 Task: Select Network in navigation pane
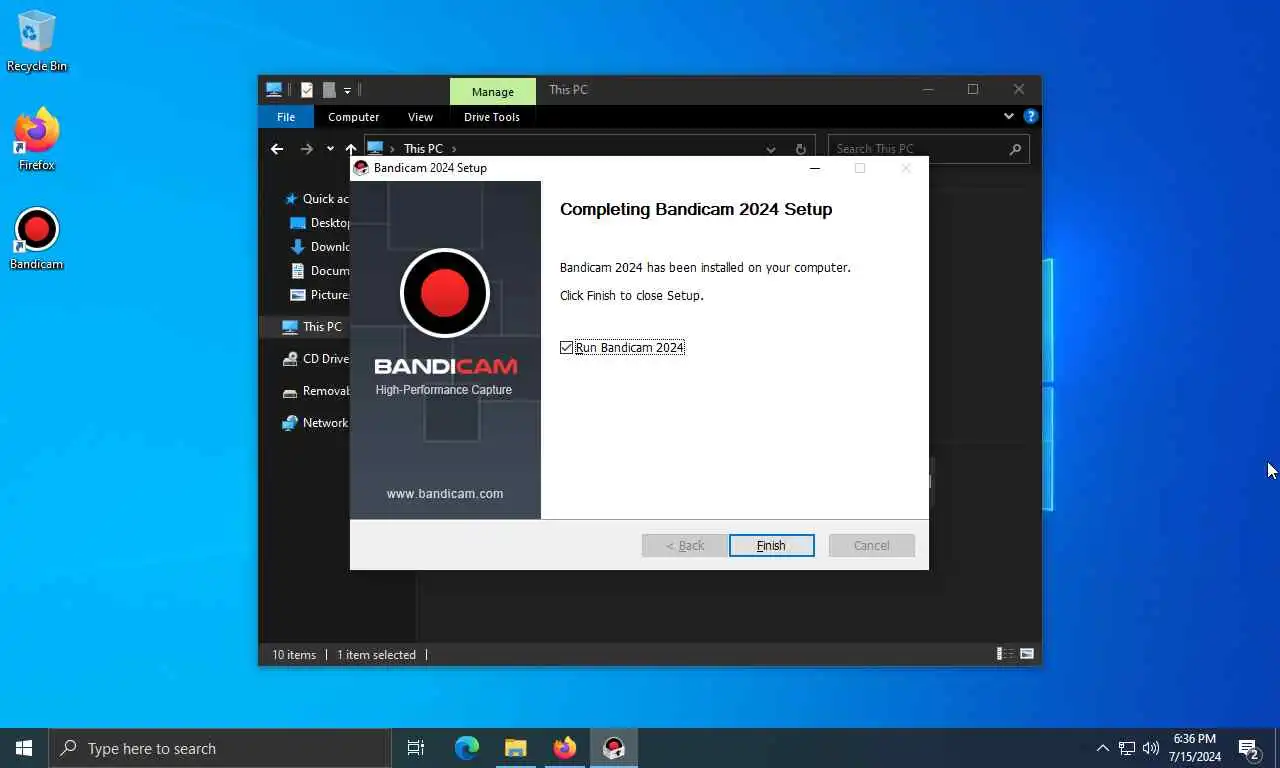pos(315,423)
